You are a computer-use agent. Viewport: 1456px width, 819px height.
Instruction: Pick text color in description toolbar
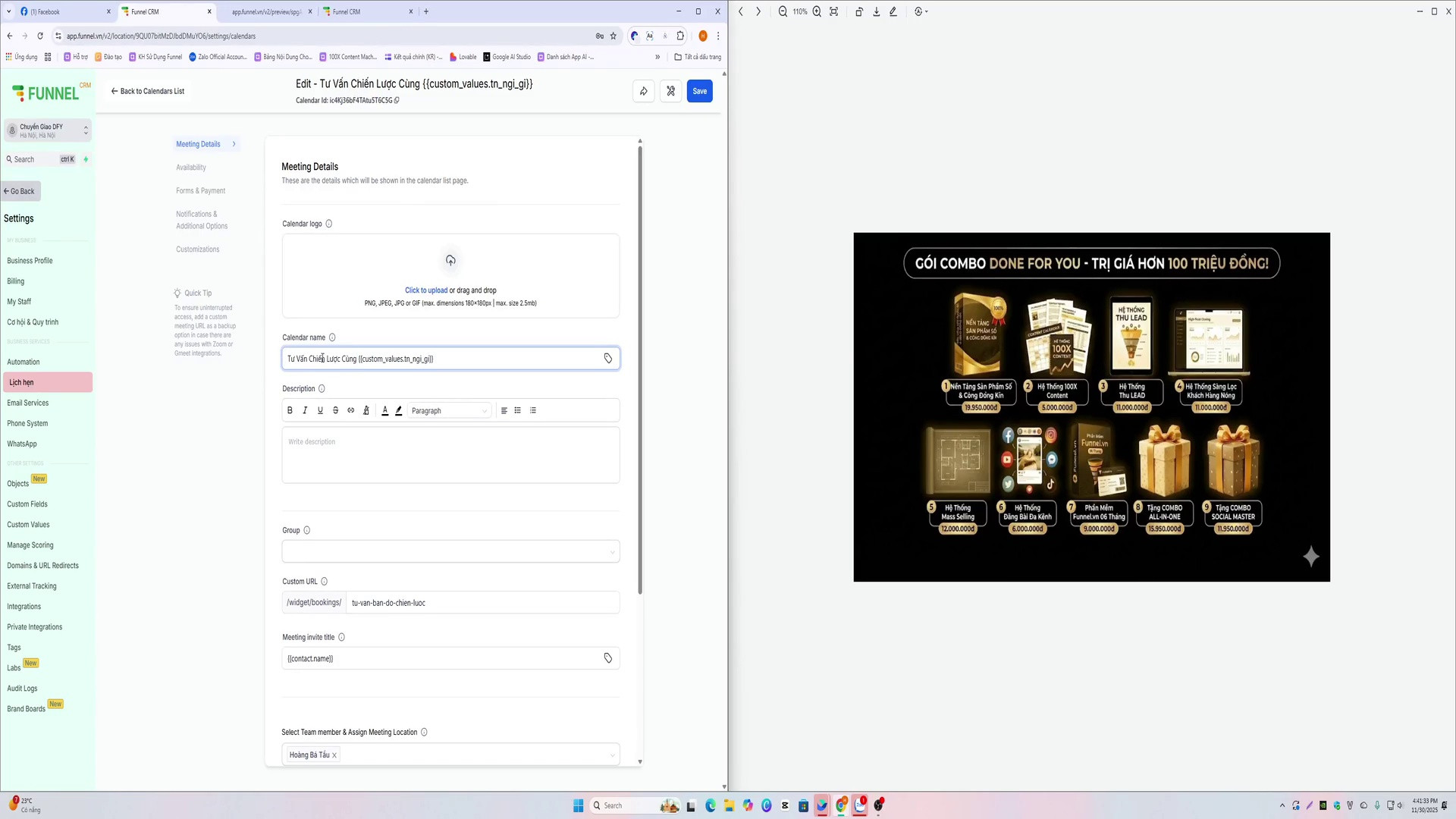point(384,410)
